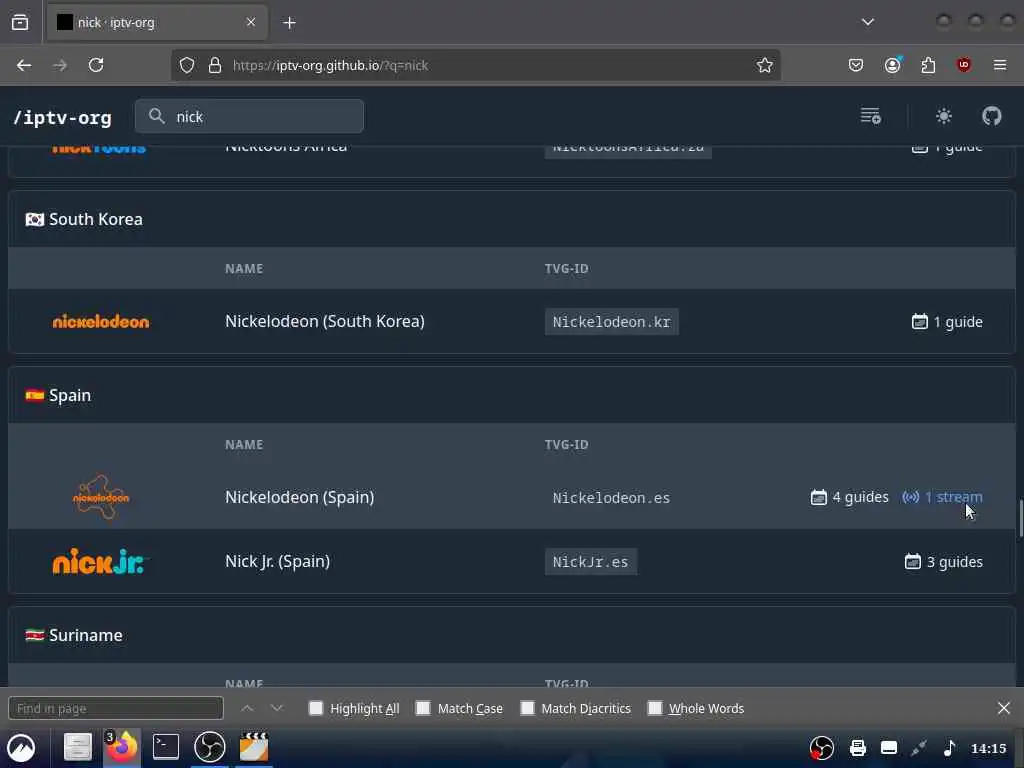Open 4 guides for Nickelodeon Spain
The height and width of the screenshot is (768, 1024).
[849, 497]
